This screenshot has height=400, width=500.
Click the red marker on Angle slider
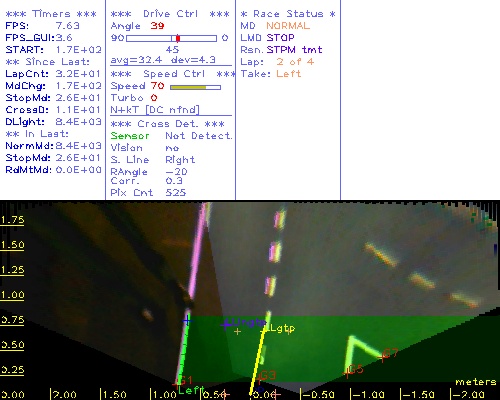tap(178, 38)
